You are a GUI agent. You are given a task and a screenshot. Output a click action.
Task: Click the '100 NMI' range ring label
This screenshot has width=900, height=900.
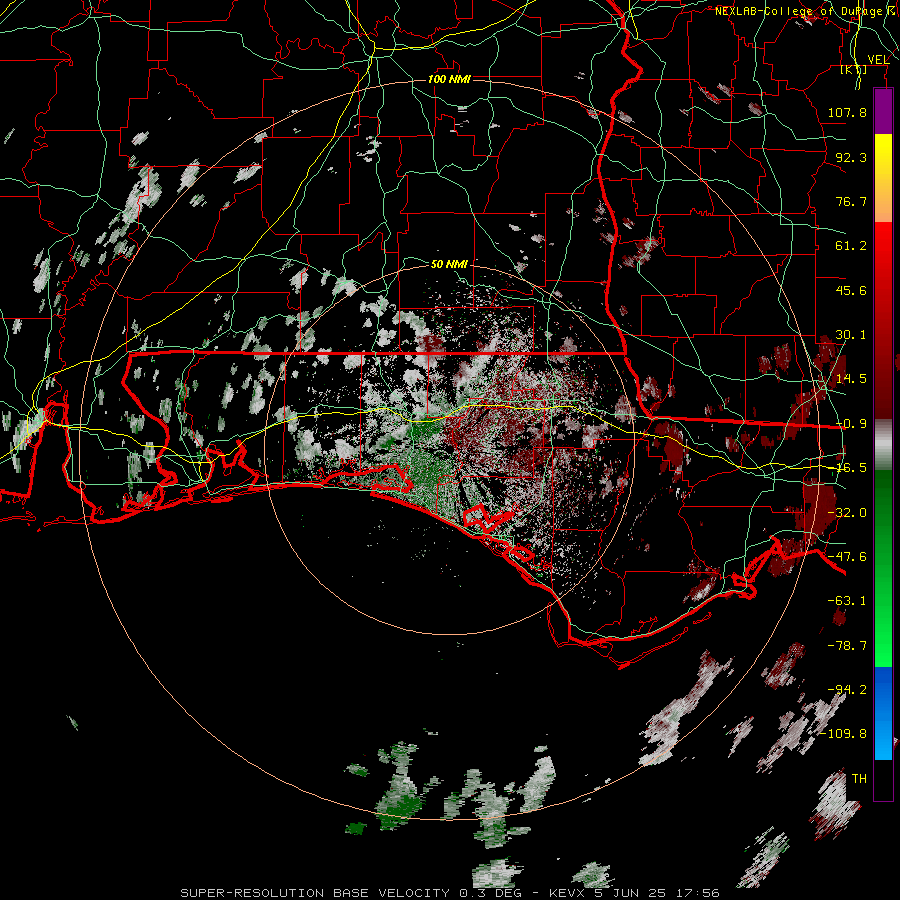click(449, 79)
